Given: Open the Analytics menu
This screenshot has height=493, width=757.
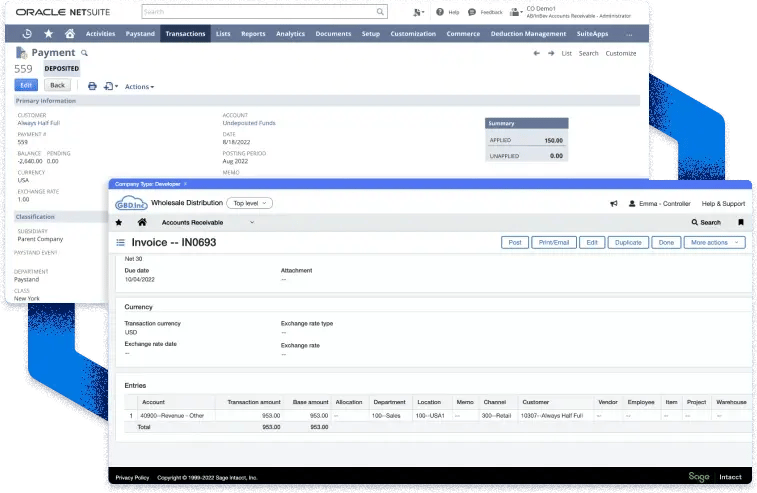Looking at the screenshot, I should click(x=290, y=34).
